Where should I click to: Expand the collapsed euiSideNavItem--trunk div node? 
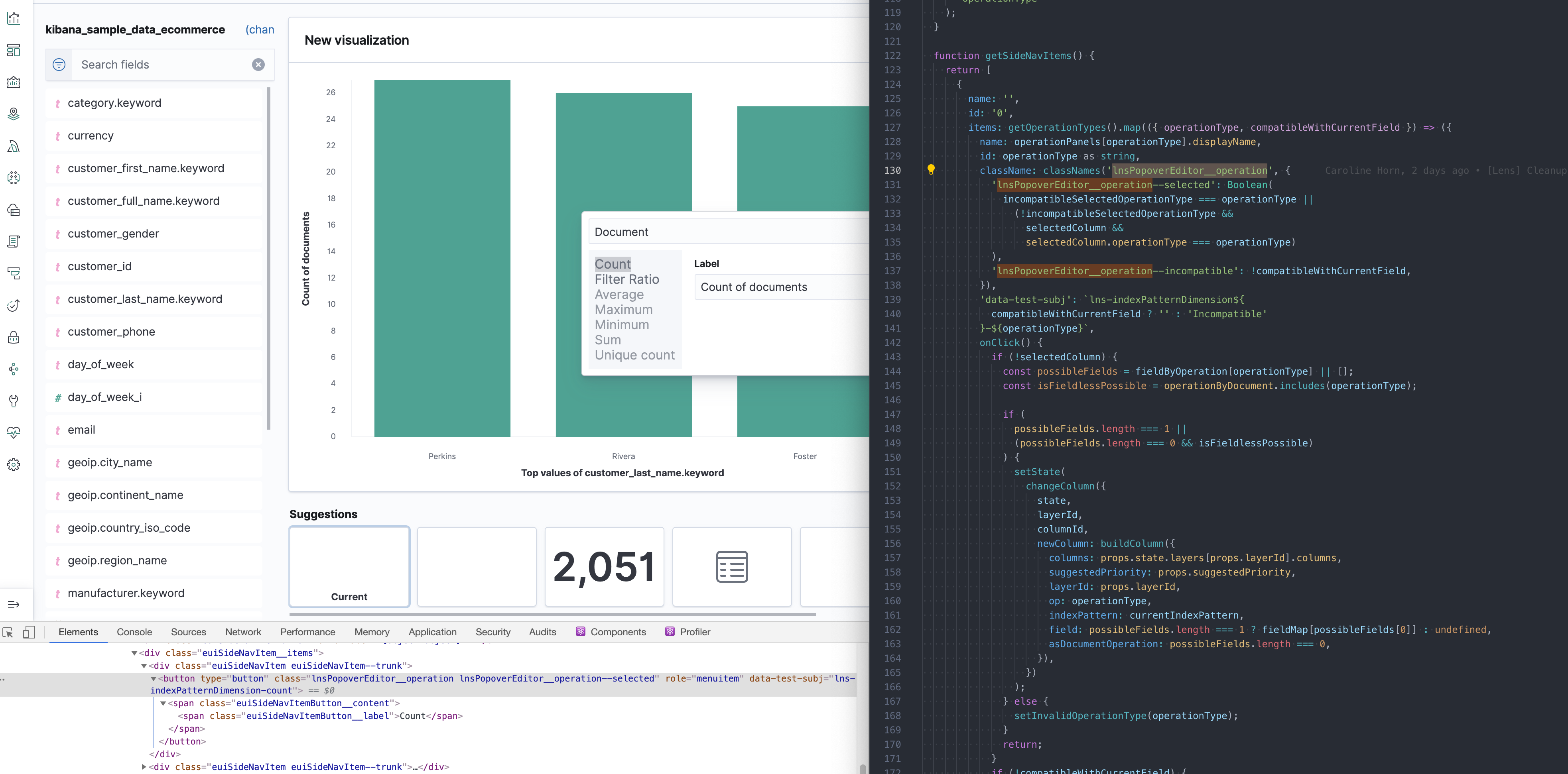coord(144,767)
